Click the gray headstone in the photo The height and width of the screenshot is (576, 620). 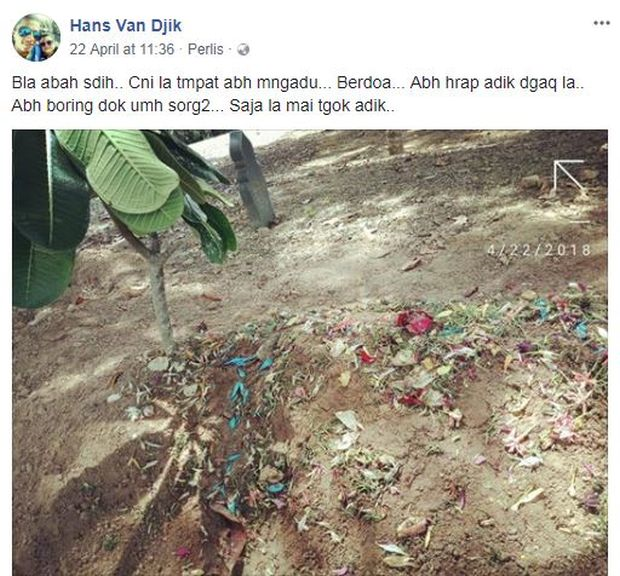[x=251, y=179]
